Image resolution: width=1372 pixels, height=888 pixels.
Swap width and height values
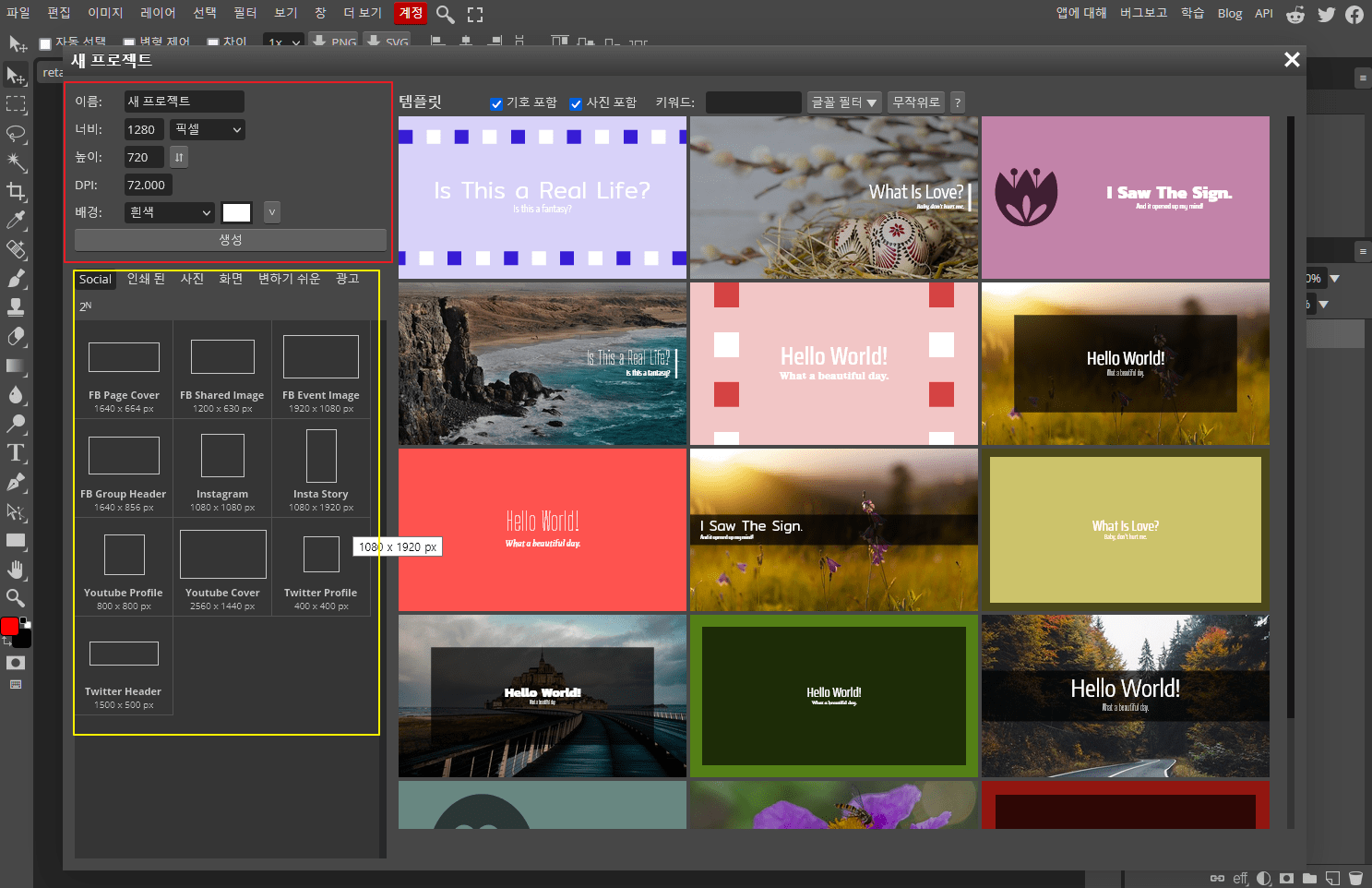(x=179, y=157)
